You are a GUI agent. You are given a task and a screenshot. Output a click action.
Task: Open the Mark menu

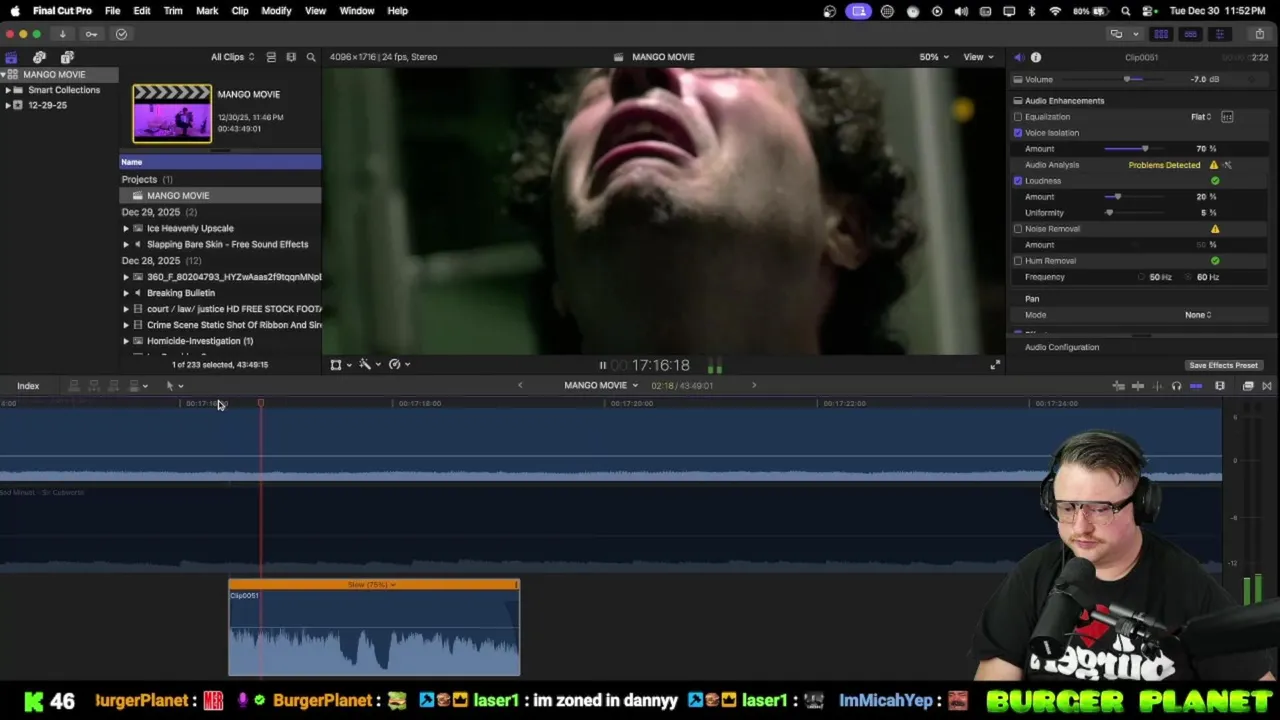(x=207, y=11)
